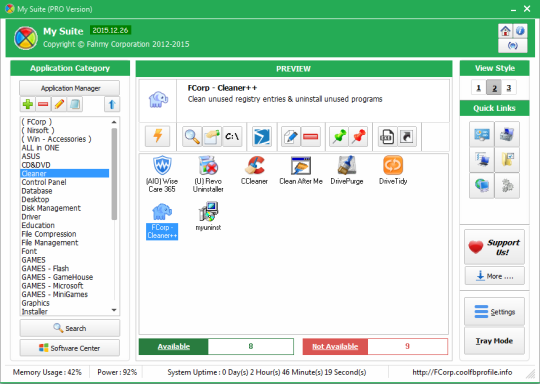Click the green plus add category icon
The height and width of the screenshot is (384, 540).
28,104
